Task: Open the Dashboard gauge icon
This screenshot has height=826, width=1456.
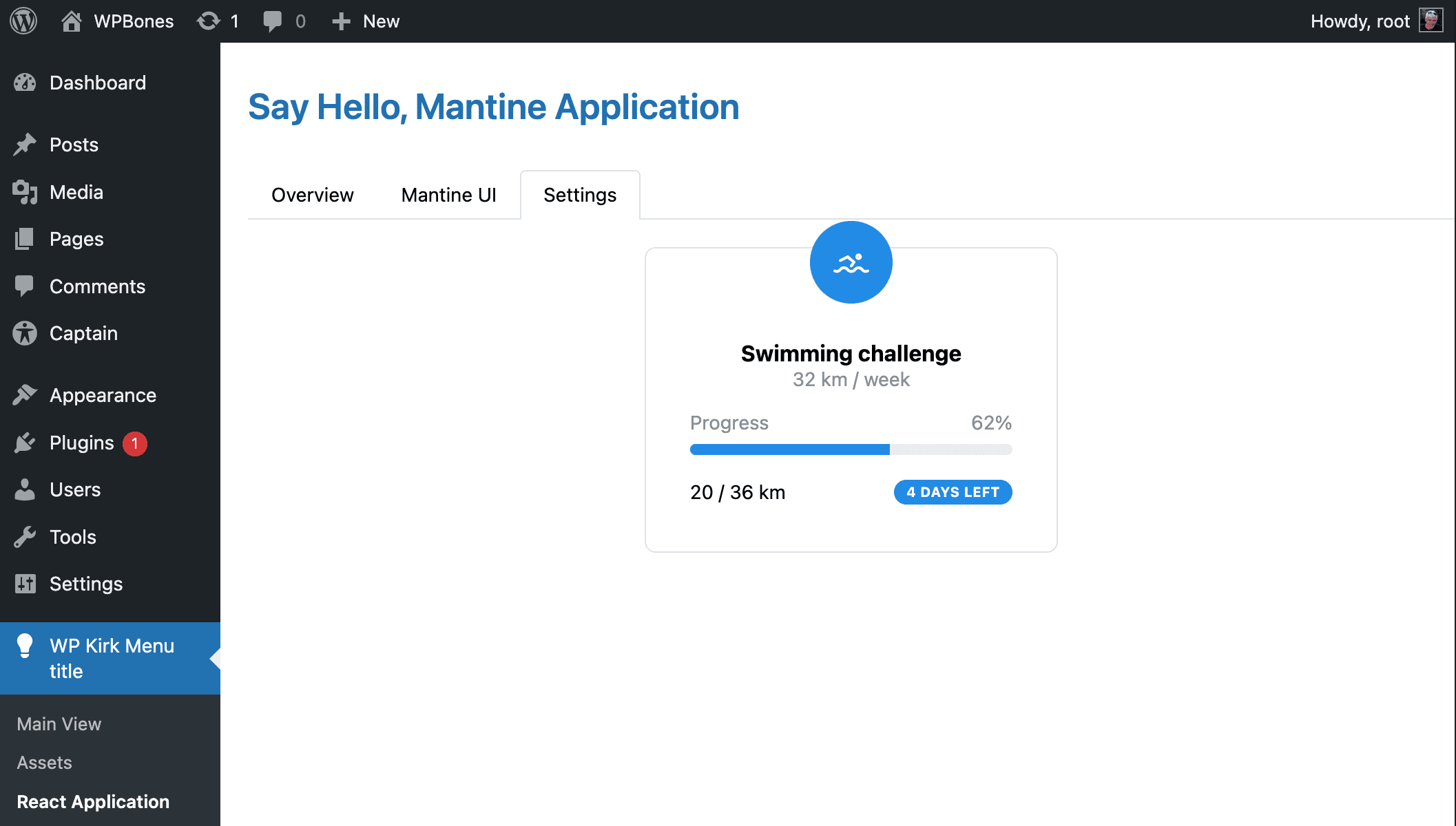Action: [x=25, y=83]
